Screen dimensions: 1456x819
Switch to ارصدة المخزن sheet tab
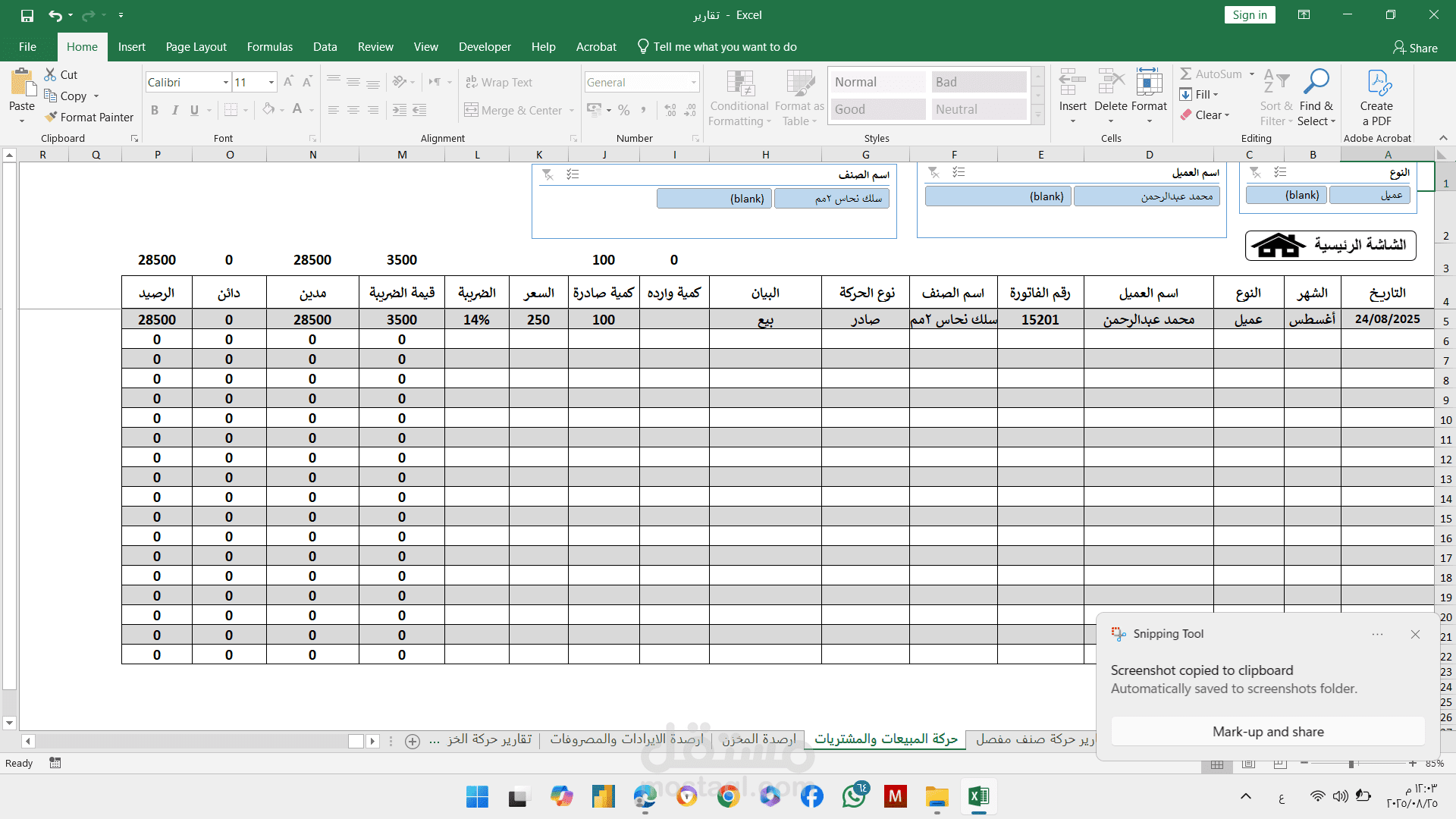coord(758,739)
